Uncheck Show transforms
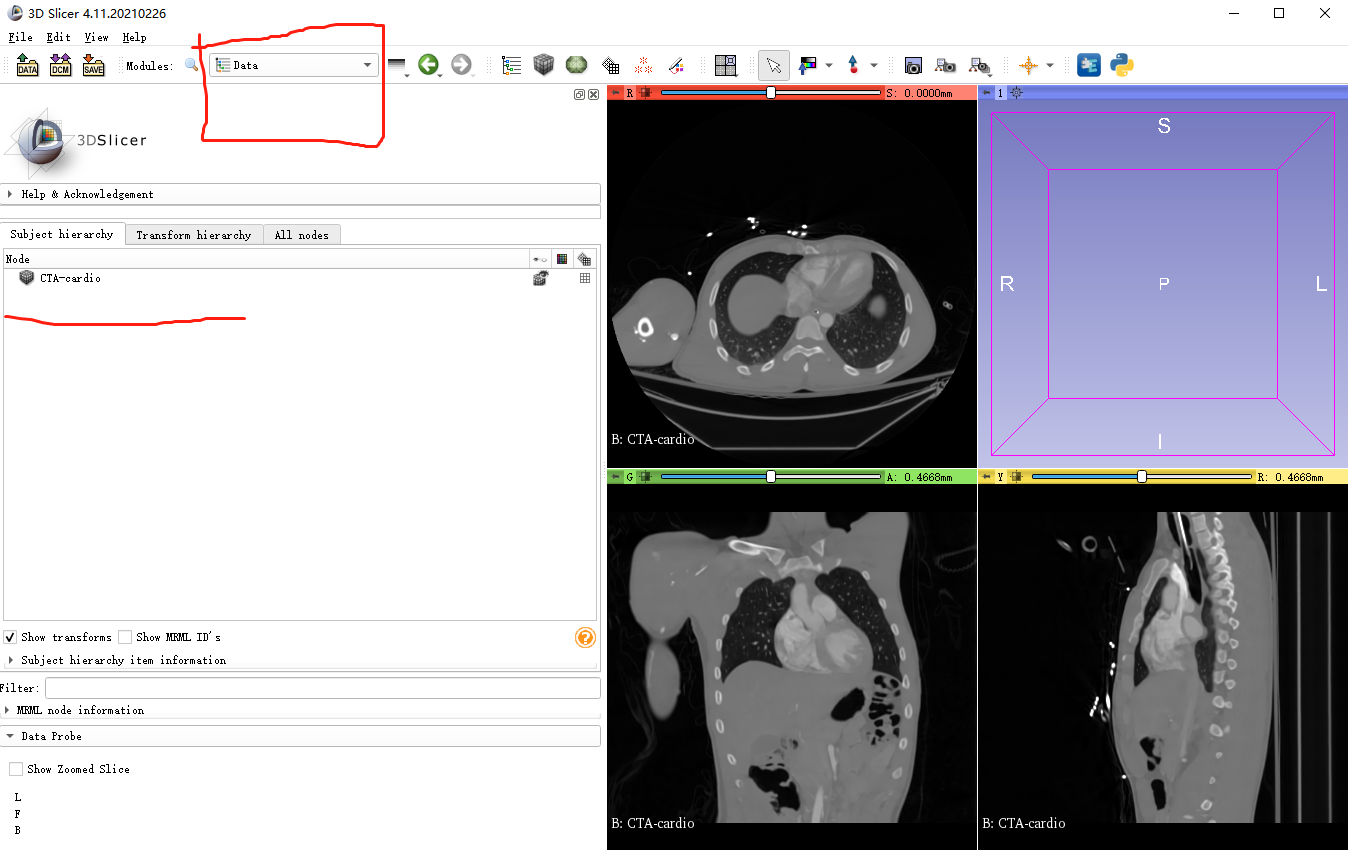The width and height of the screenshot is (1348, 850). click(x=10, y=637)
